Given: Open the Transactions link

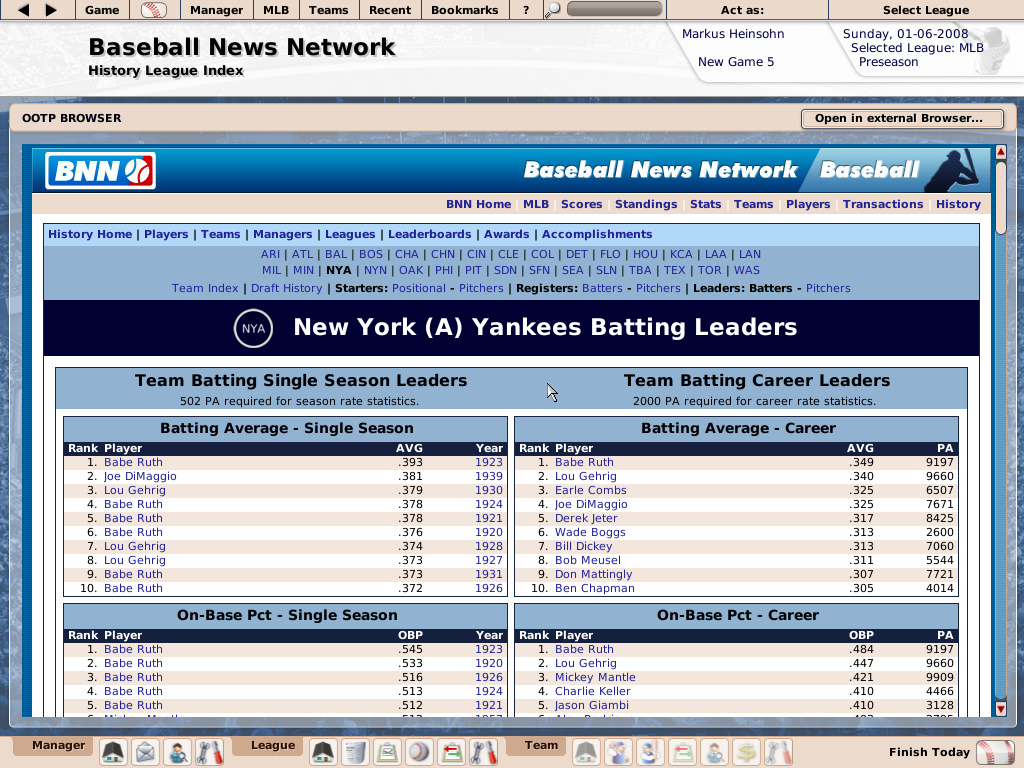Looking at the screenshot, I should (x=883, y=204).
